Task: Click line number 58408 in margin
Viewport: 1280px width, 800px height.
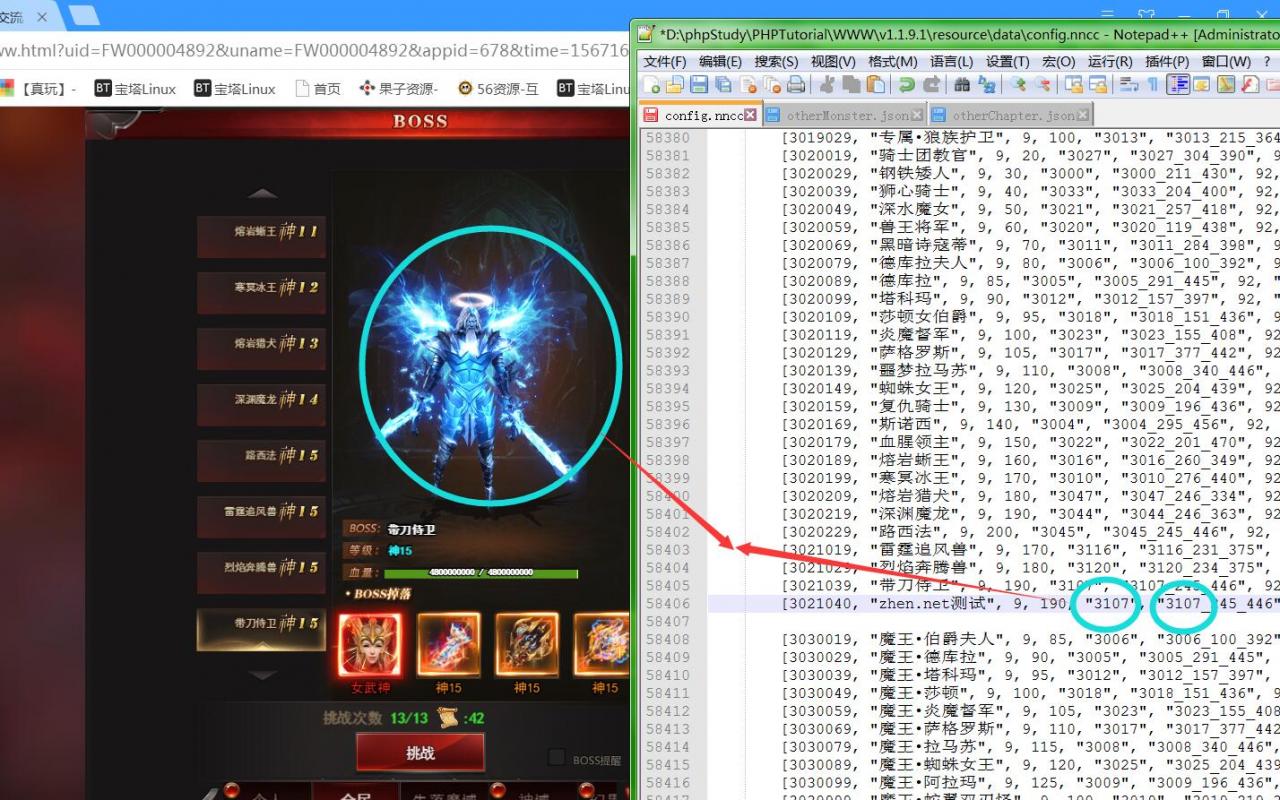Action: coord(667,639)
